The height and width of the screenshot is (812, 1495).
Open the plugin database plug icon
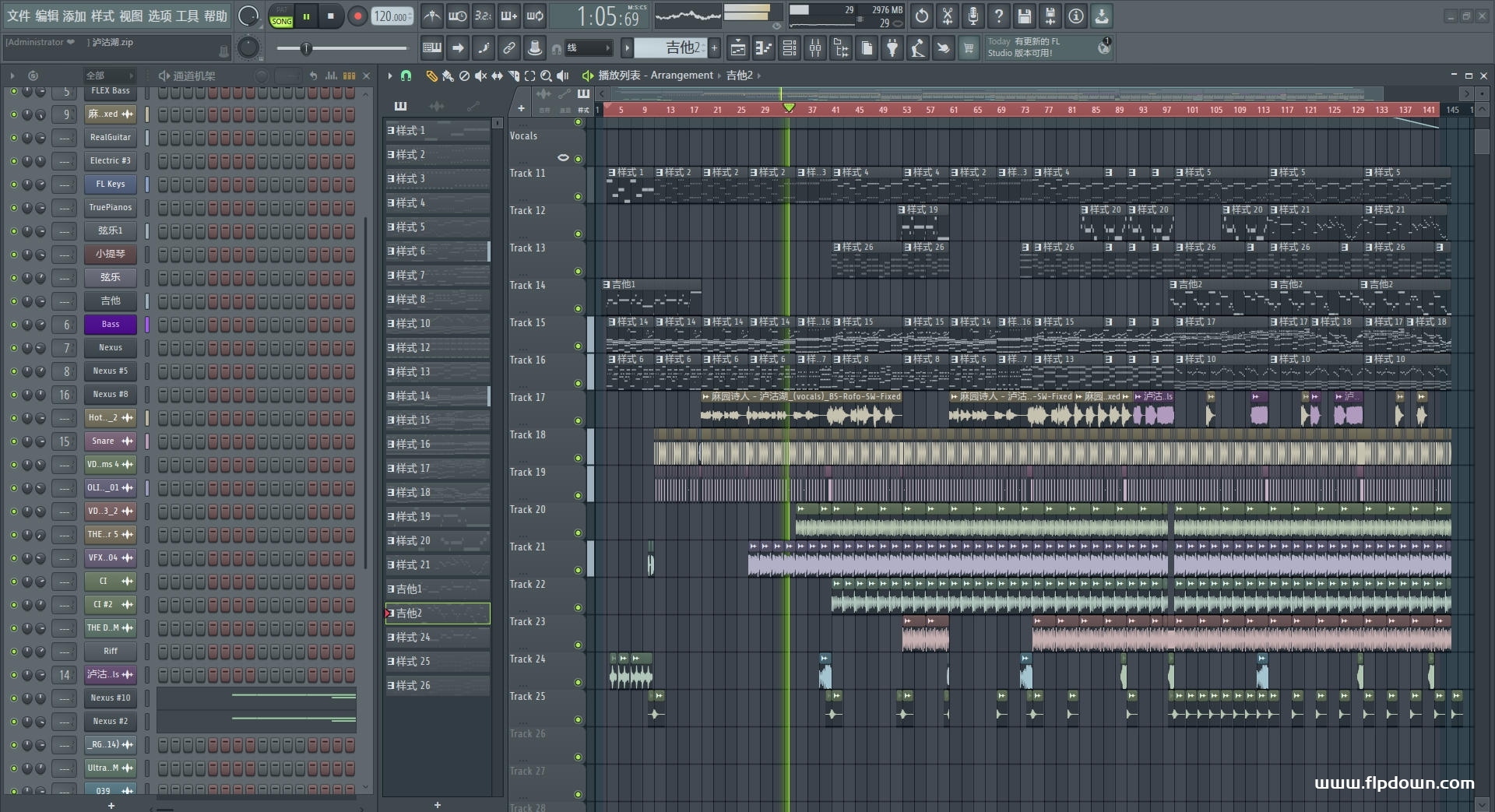coord(892,48)
